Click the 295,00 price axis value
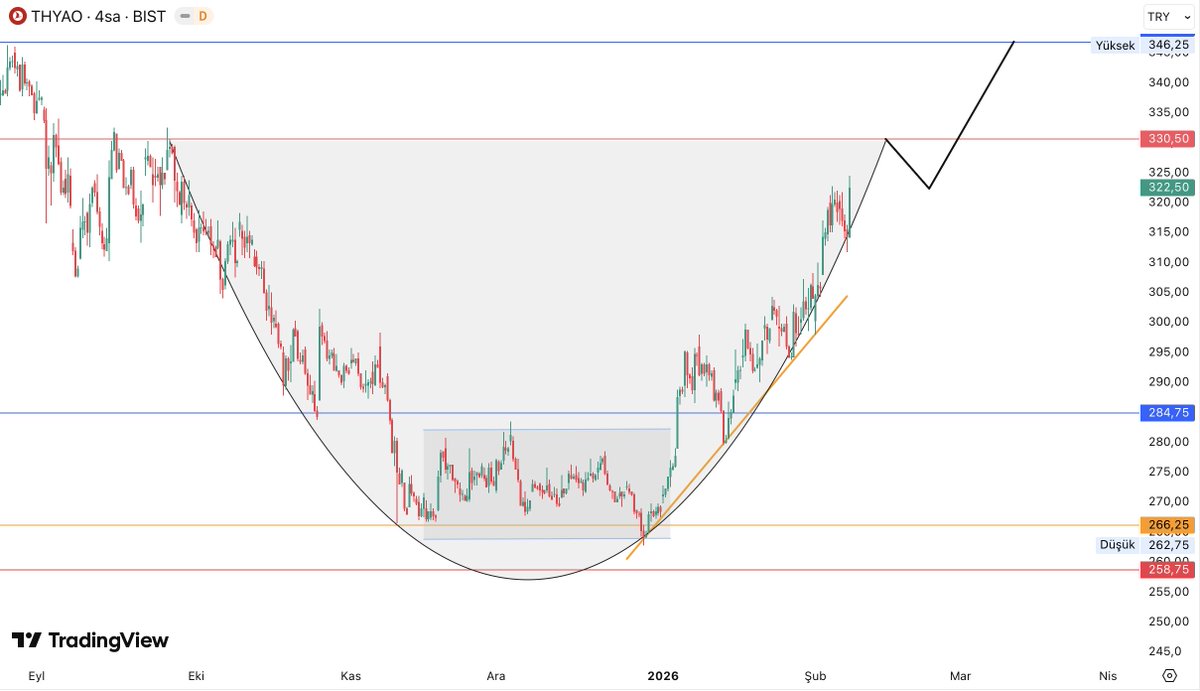Viewport: 1200px width, 691px height. click(1168, 352)
